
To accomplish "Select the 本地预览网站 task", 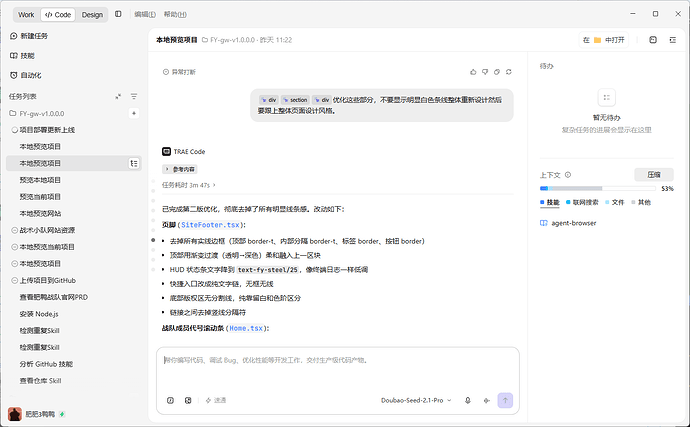I will pyautogui.click(x=40, y=214).
